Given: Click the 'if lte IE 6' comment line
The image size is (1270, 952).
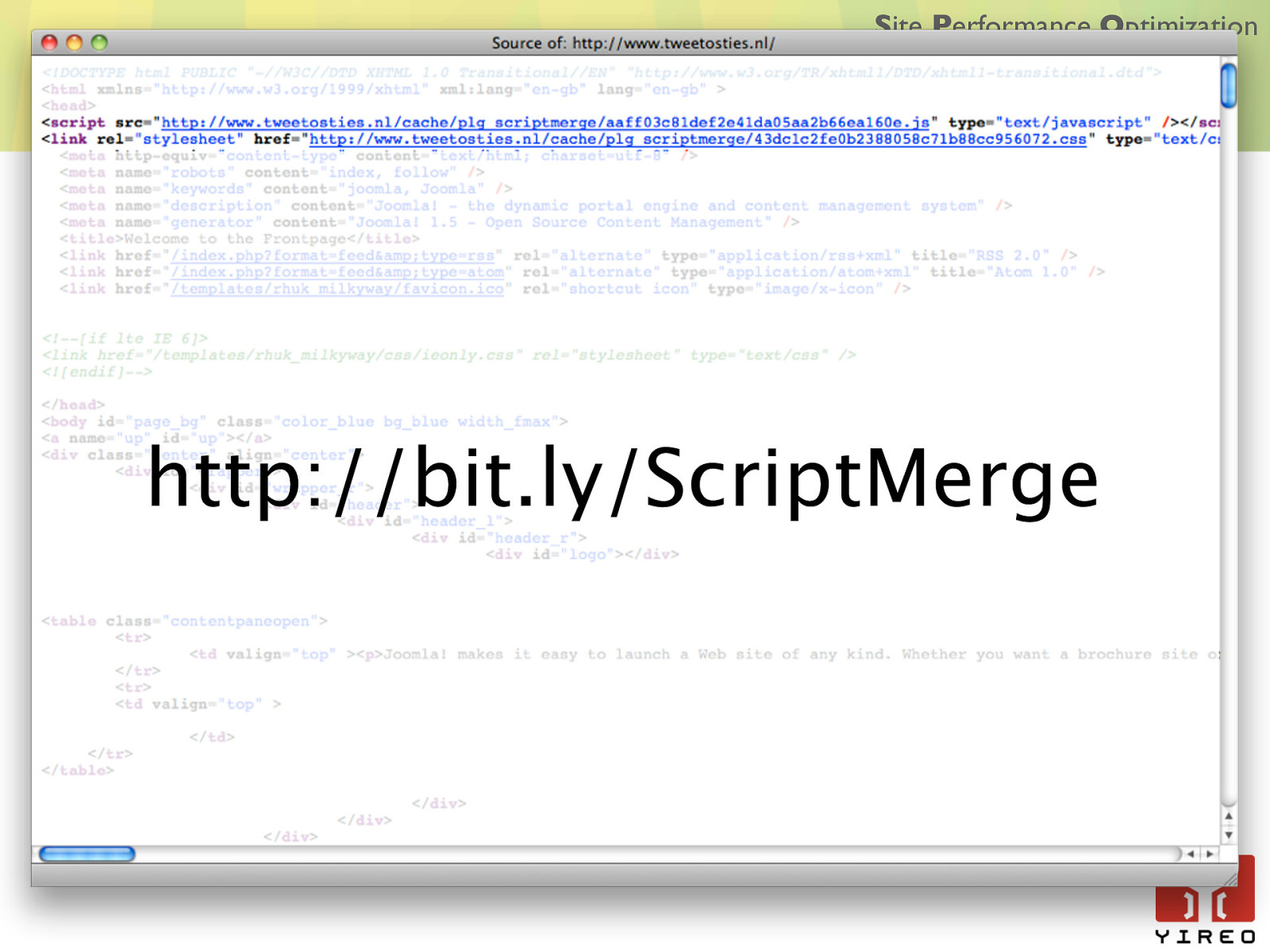Looking at the screenshot, I should (125, 339).
